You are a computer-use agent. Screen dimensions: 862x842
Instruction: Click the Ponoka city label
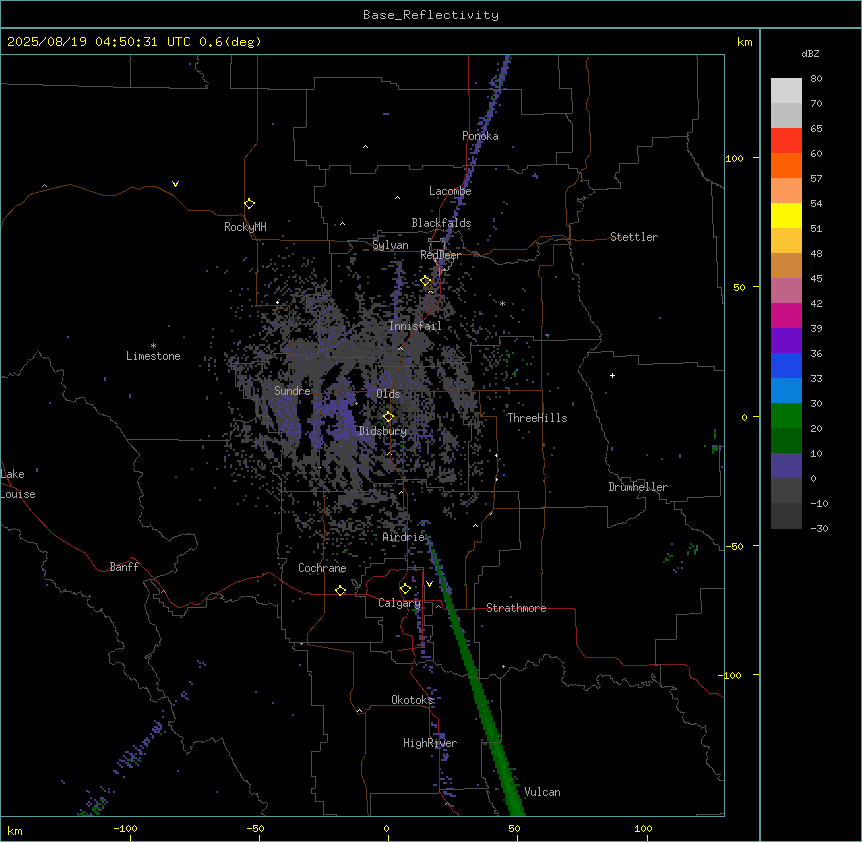point(480,136)
